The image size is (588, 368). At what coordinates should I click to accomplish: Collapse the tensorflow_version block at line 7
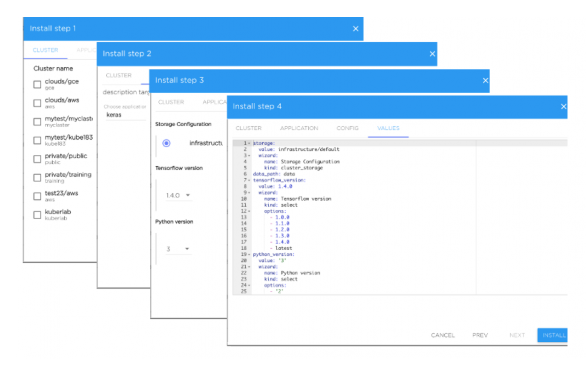coord(249,180)
